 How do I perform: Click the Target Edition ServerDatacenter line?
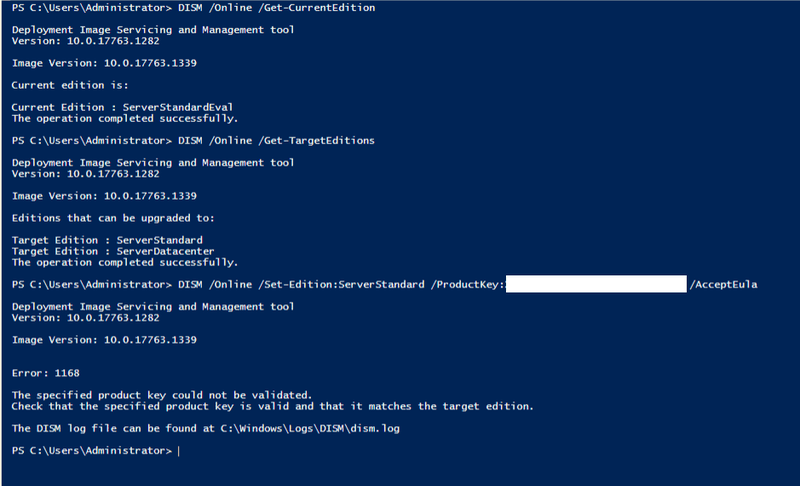coord(113,251)
